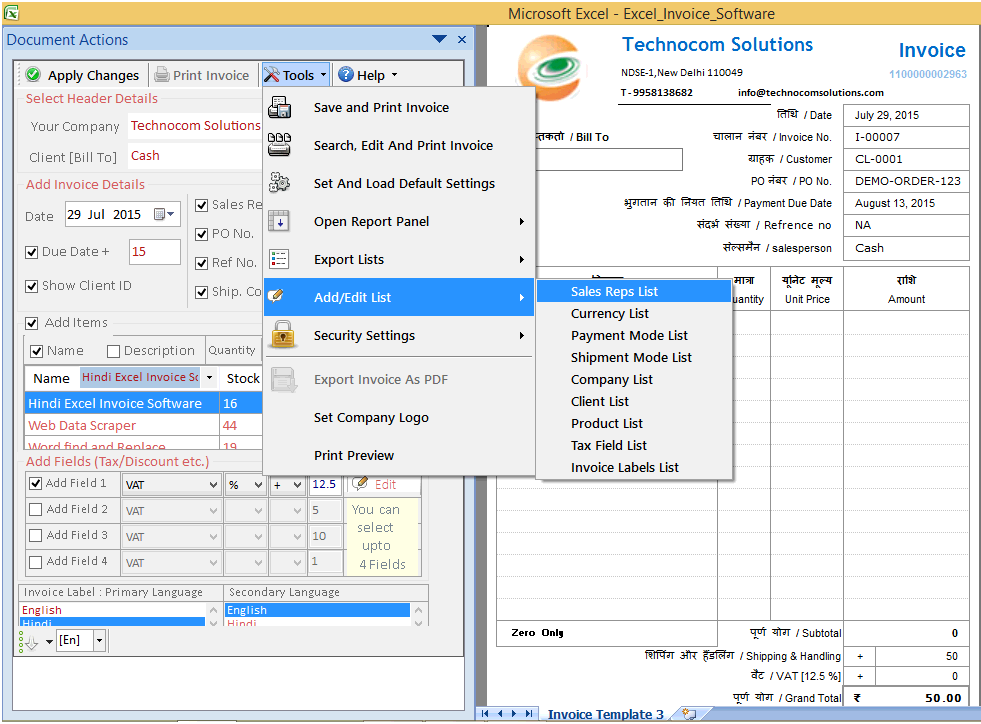Open Tax Field List

point(634,446)
